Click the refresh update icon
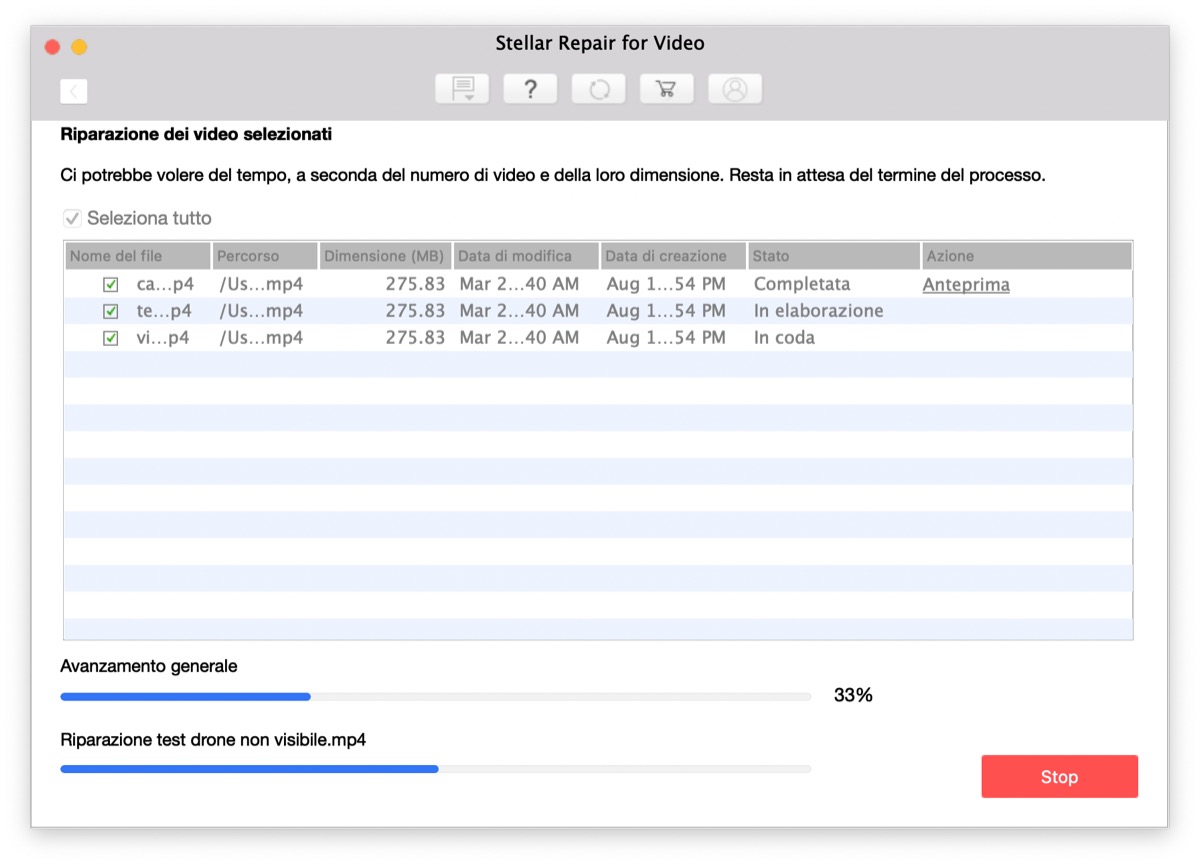1200x865 pixels. pos(598,88)
